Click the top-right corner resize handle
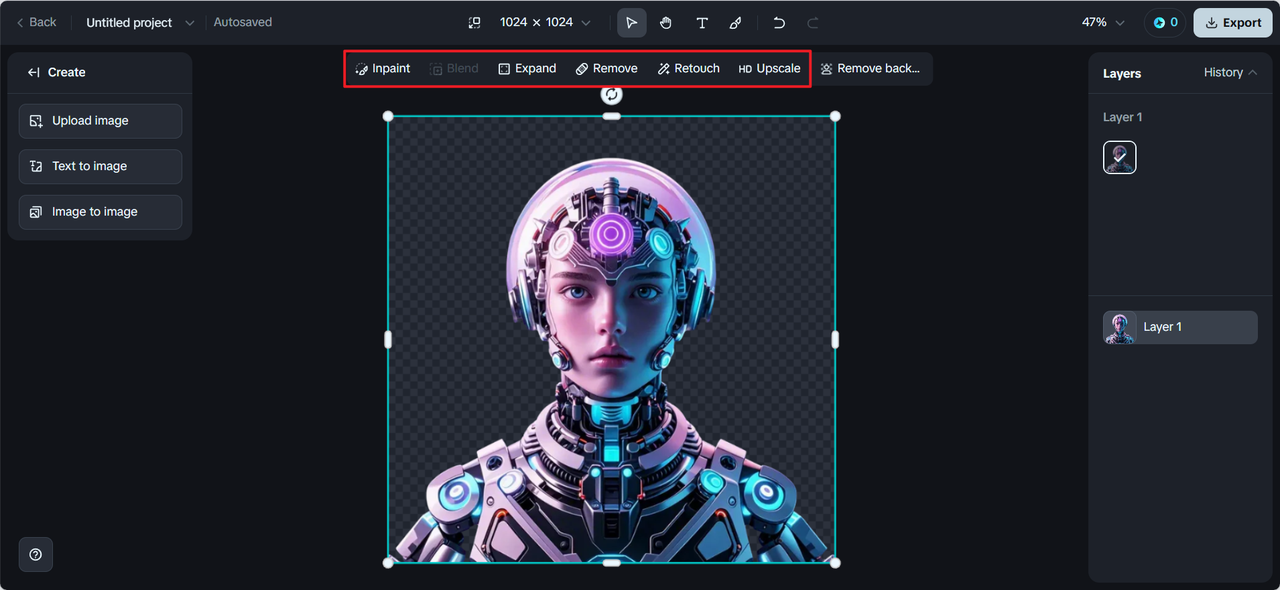Viewport: 1280px width, 590px height. (835, 116)
